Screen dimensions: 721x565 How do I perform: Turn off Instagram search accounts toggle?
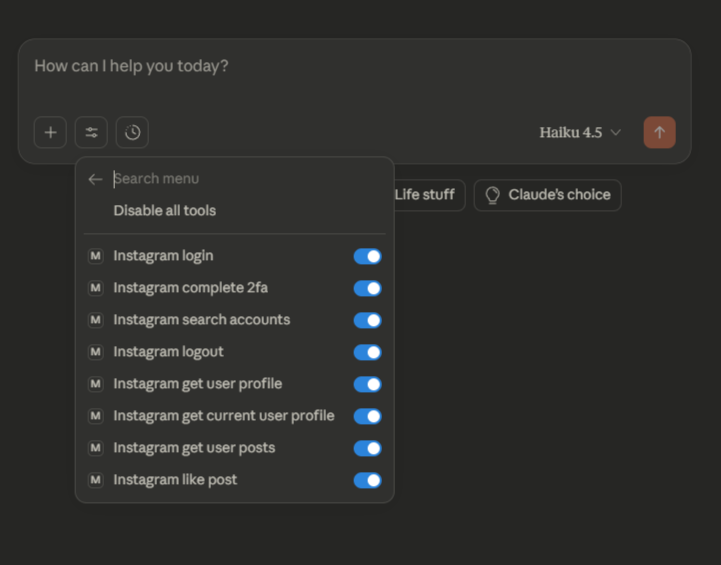tap(367, 320)
